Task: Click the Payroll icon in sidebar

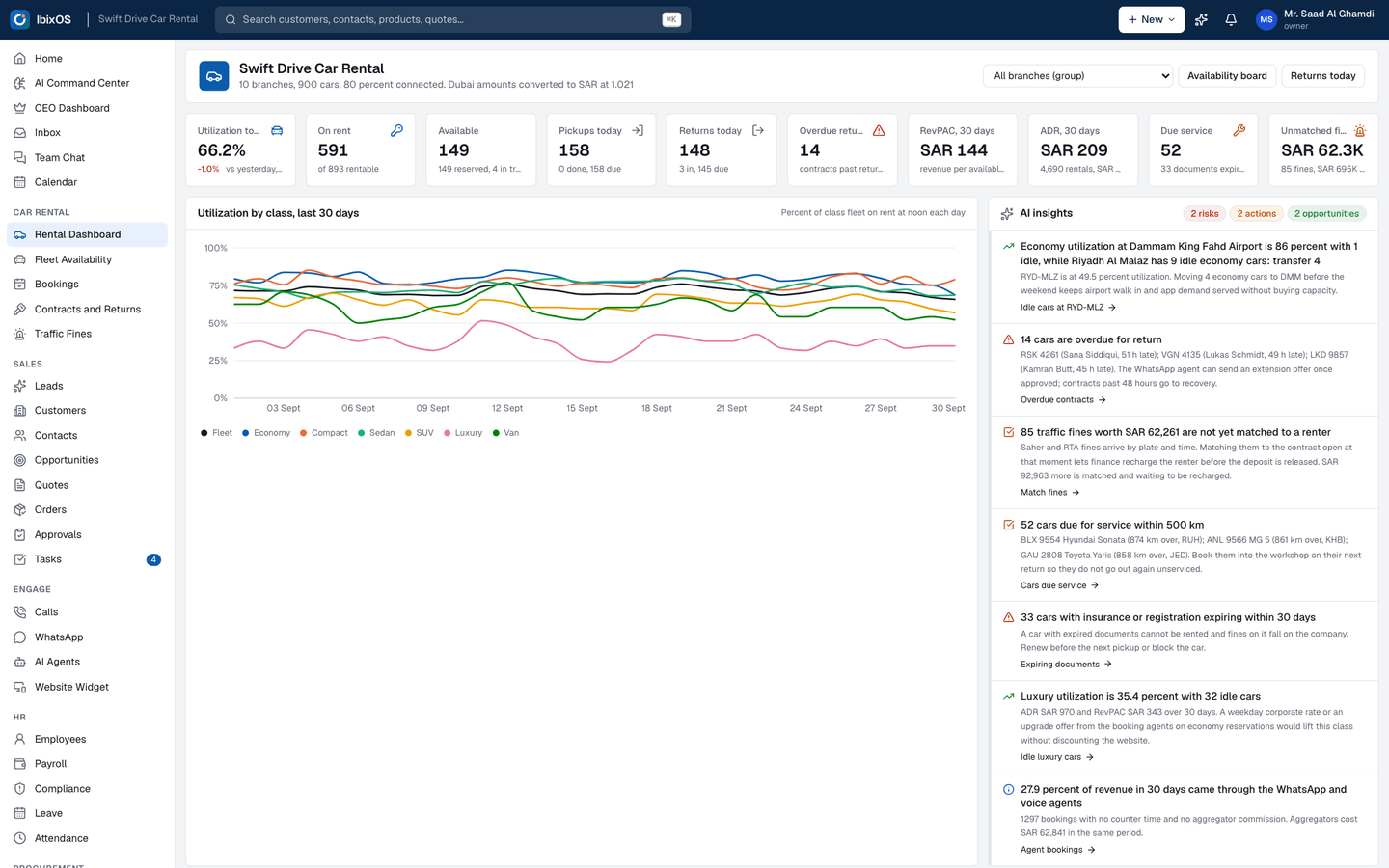Action: pyautogui.click(x=19, y=764)
